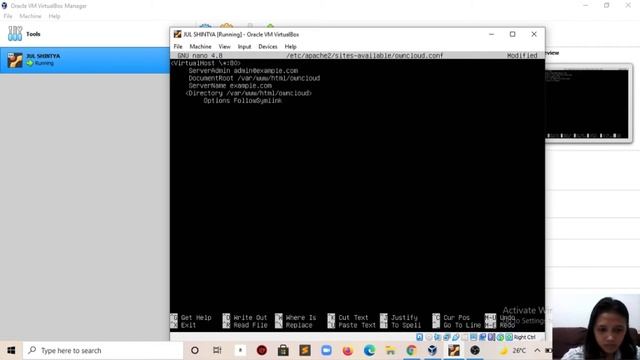Click nano's Cur Pos shortcut label
The image size is (640, 360).
pyautogui.click(x=456, y=318)
